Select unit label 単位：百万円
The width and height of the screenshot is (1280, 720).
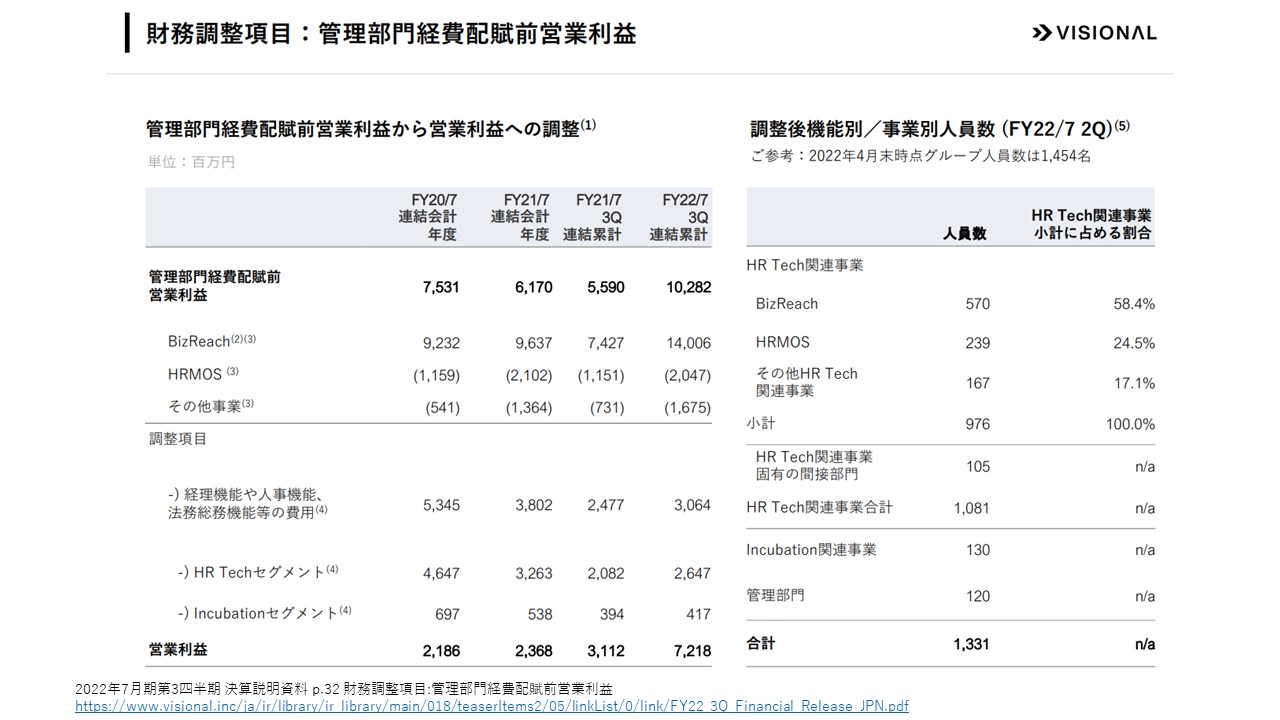pyautogui.click(x=190, y=161)
